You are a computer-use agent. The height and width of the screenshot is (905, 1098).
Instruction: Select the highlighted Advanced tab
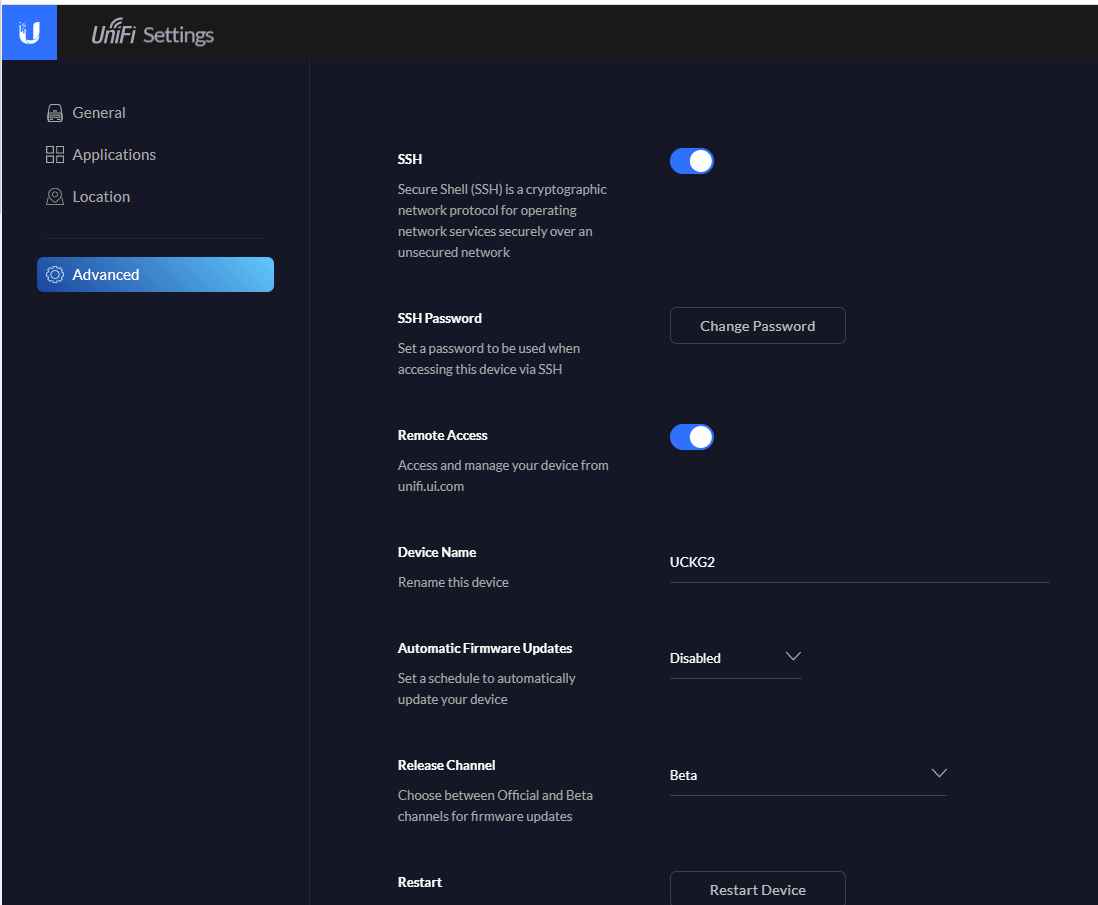click(x=155, y=275)
